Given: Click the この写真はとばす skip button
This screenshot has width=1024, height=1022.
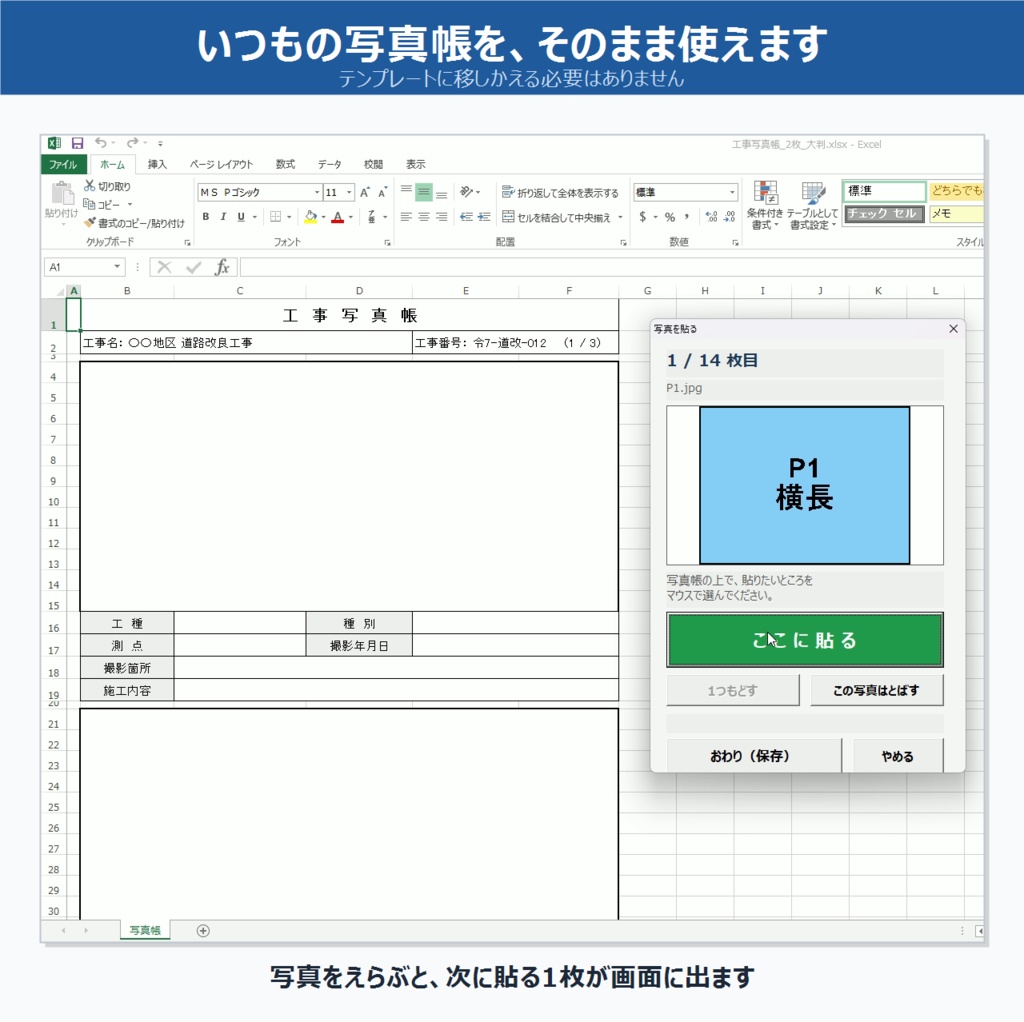Looking at the screenshot, I should 876,690.
